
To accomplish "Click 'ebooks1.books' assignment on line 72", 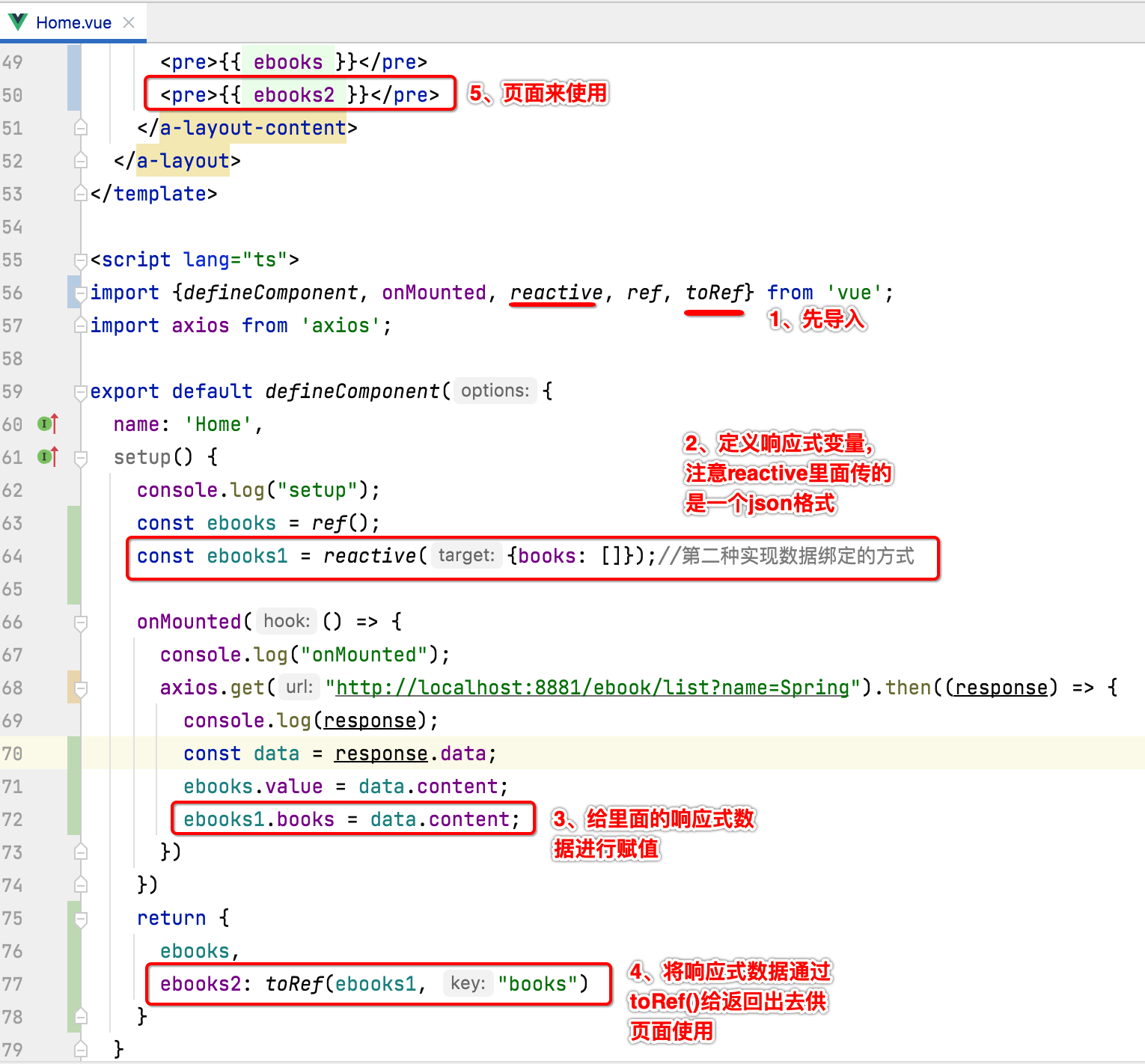I will [x=259, y=819].
